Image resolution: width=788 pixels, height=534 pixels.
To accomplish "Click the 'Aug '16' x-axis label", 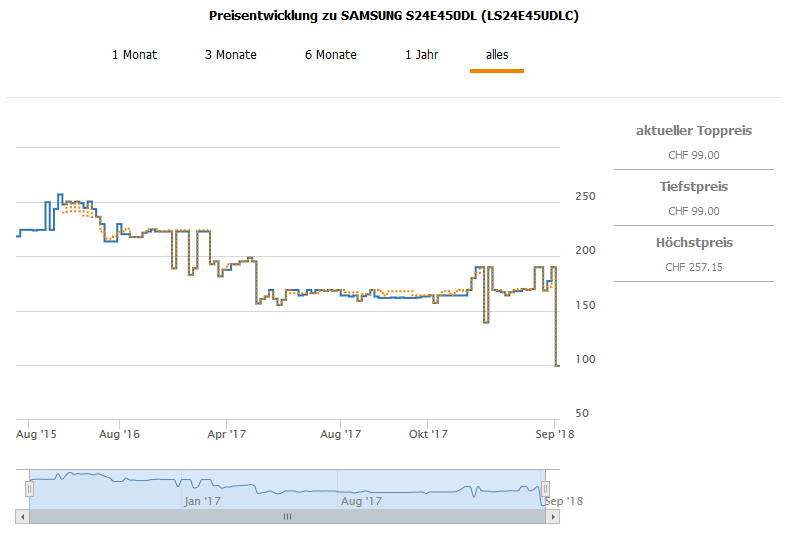I will (x=118, y=434).
